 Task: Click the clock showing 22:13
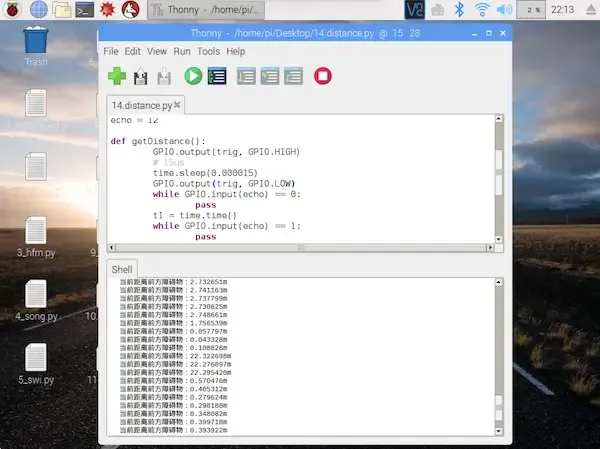(x=562, y=10)
